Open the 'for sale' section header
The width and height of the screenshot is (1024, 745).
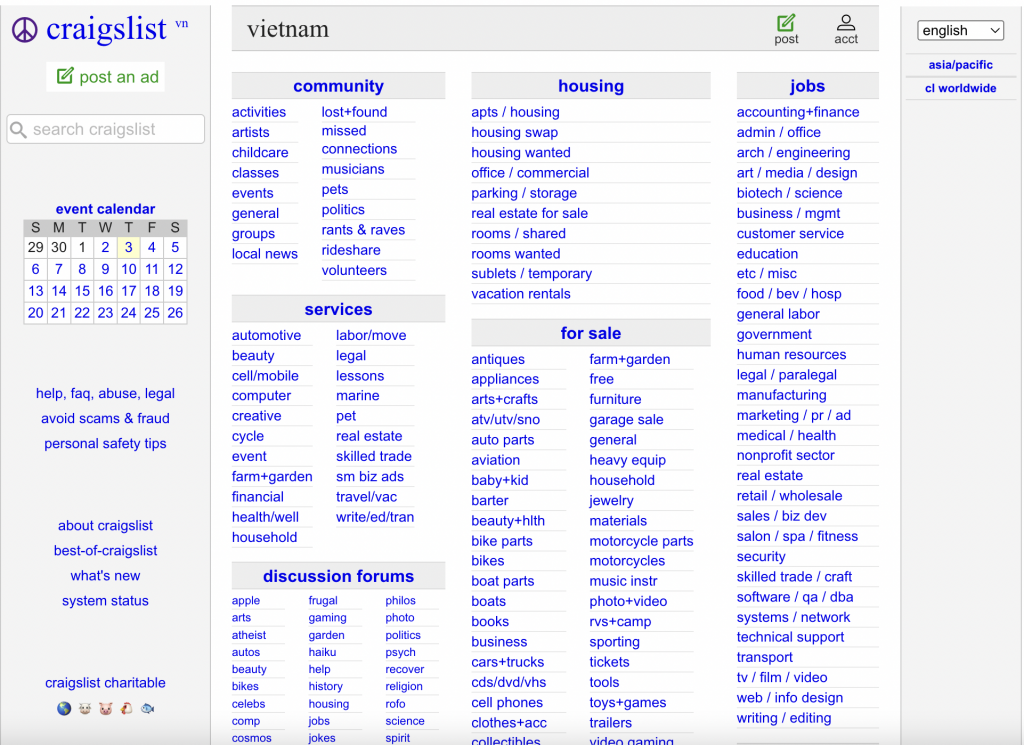tap(590, 334)
